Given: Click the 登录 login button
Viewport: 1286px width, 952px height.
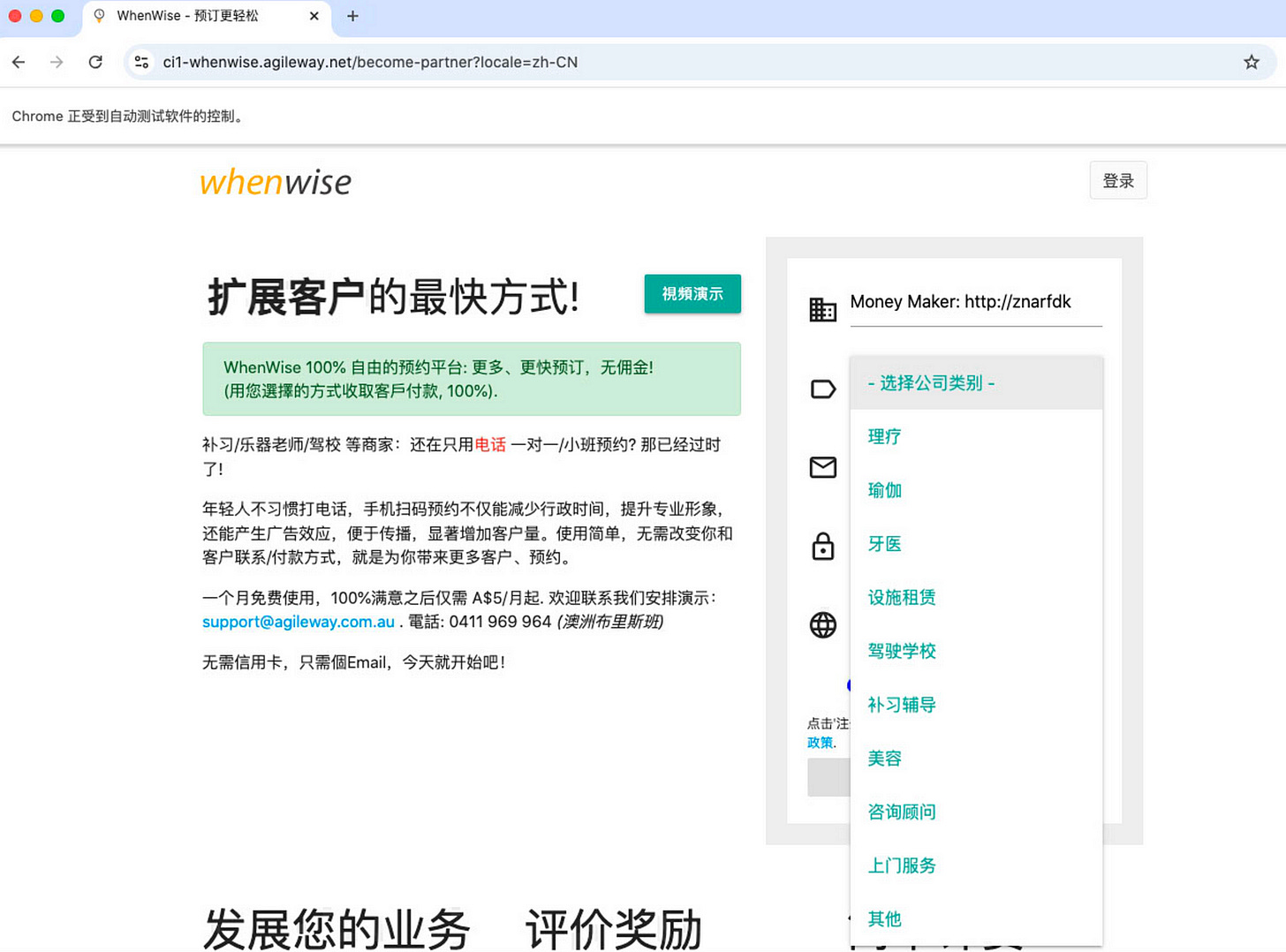Looking at the screenshot, I should pos(1117,180).
